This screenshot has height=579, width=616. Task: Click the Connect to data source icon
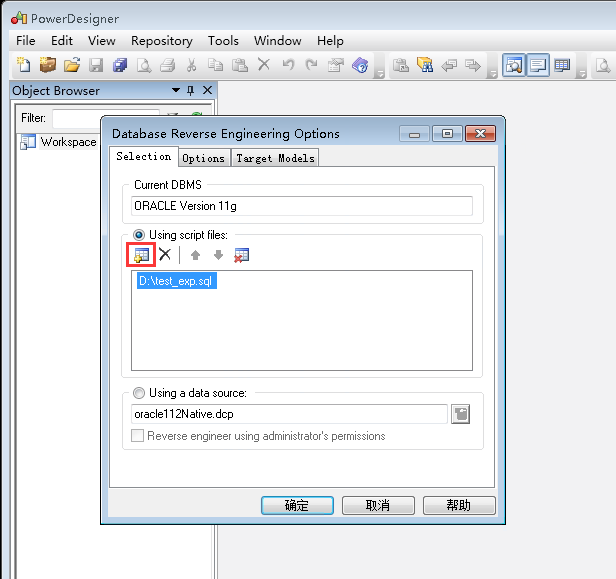pyautogui.click(x=460, y=414)
